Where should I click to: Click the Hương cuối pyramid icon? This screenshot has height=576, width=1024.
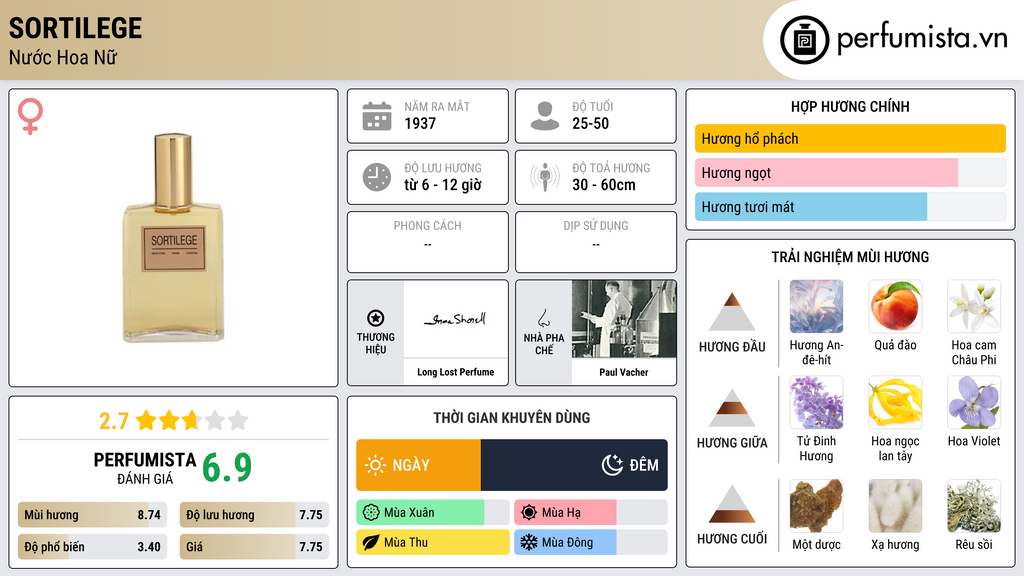732,504
